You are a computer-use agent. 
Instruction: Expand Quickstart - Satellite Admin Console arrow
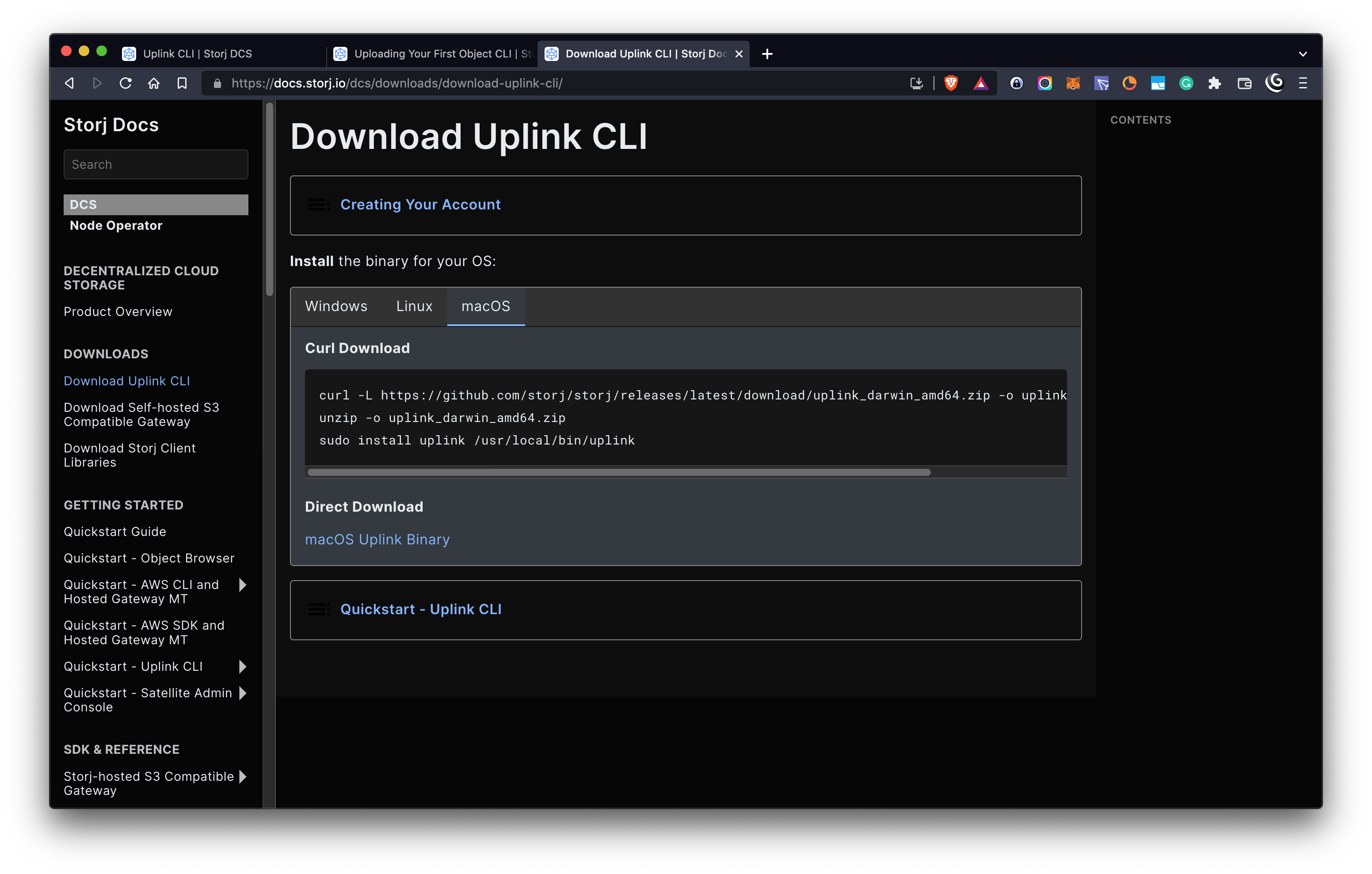243,693
